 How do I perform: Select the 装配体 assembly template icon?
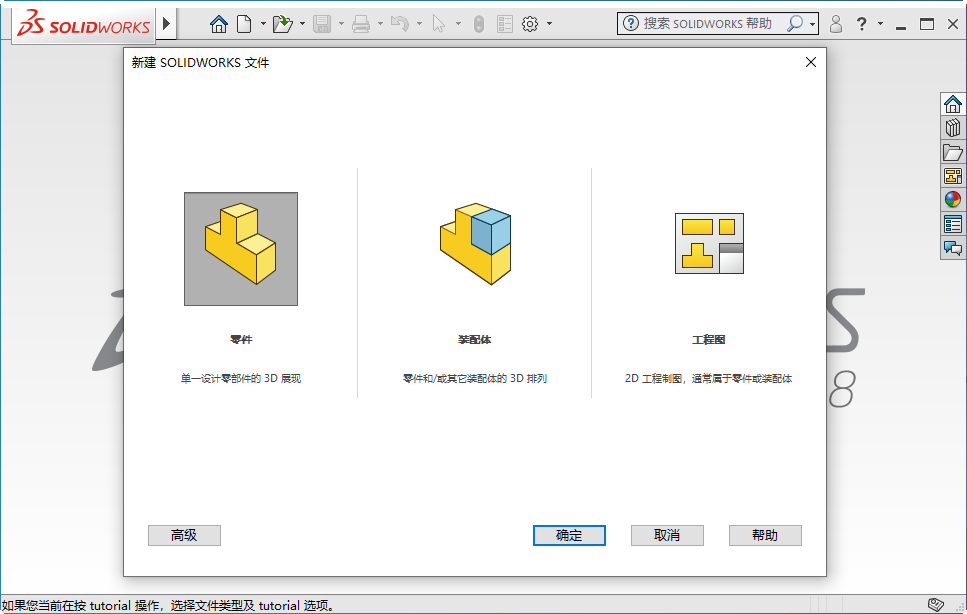475,244
